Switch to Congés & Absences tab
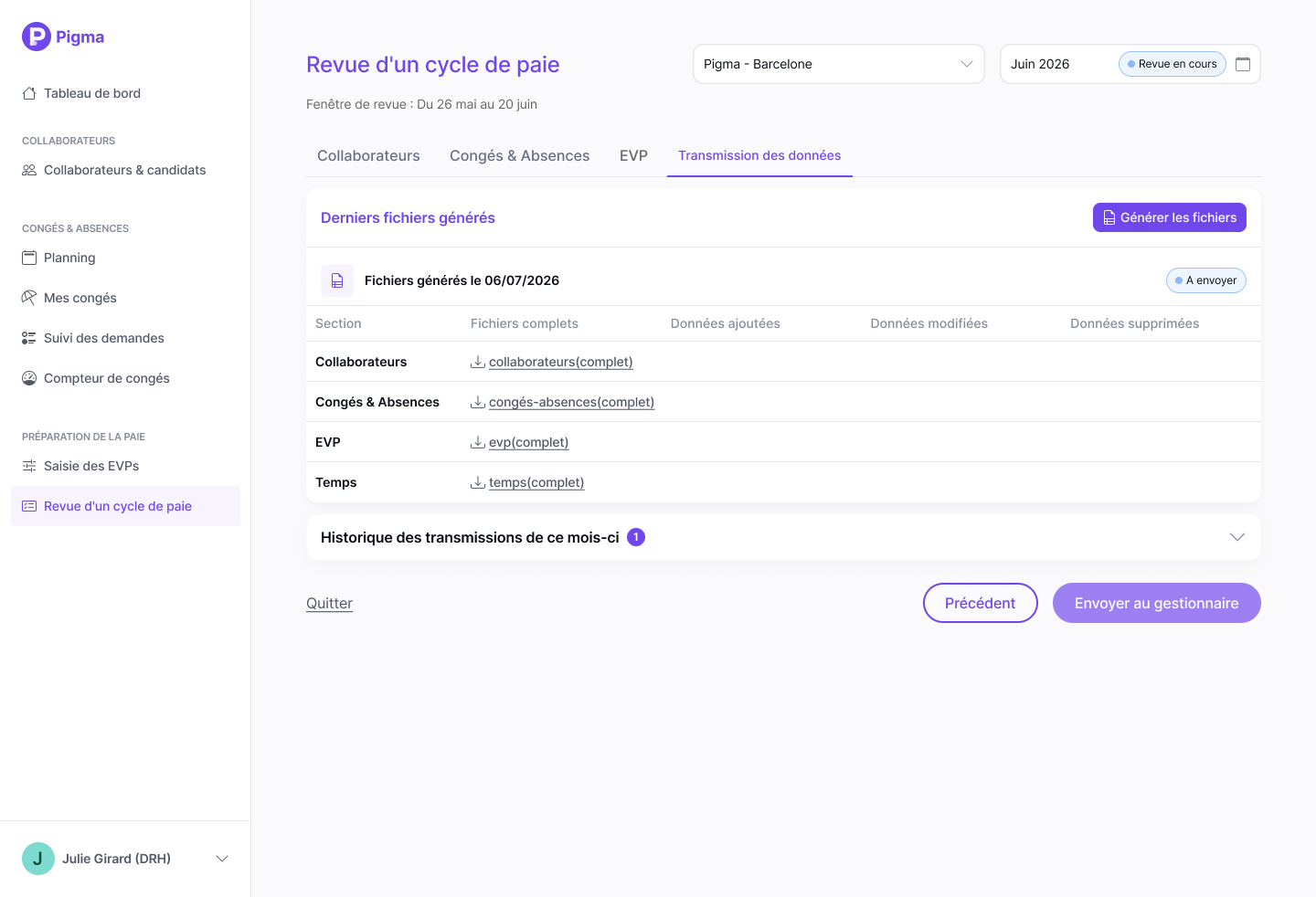The width and height of the screenshot is (1316, 897). [520, 156]
